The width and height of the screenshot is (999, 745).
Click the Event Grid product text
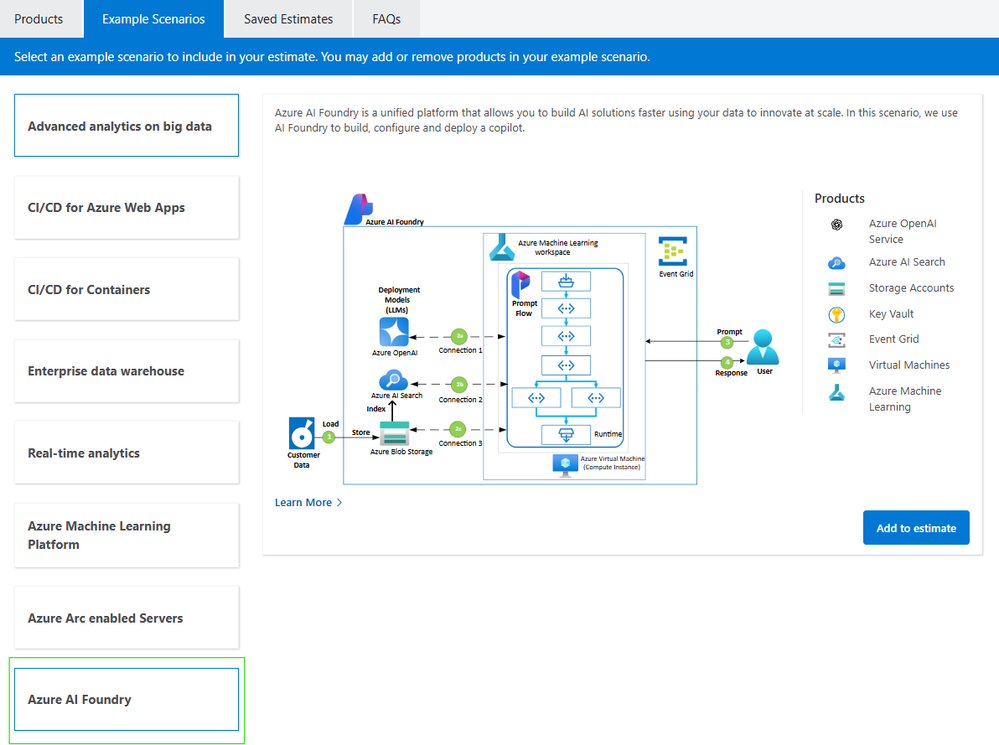tap(893, 339)
